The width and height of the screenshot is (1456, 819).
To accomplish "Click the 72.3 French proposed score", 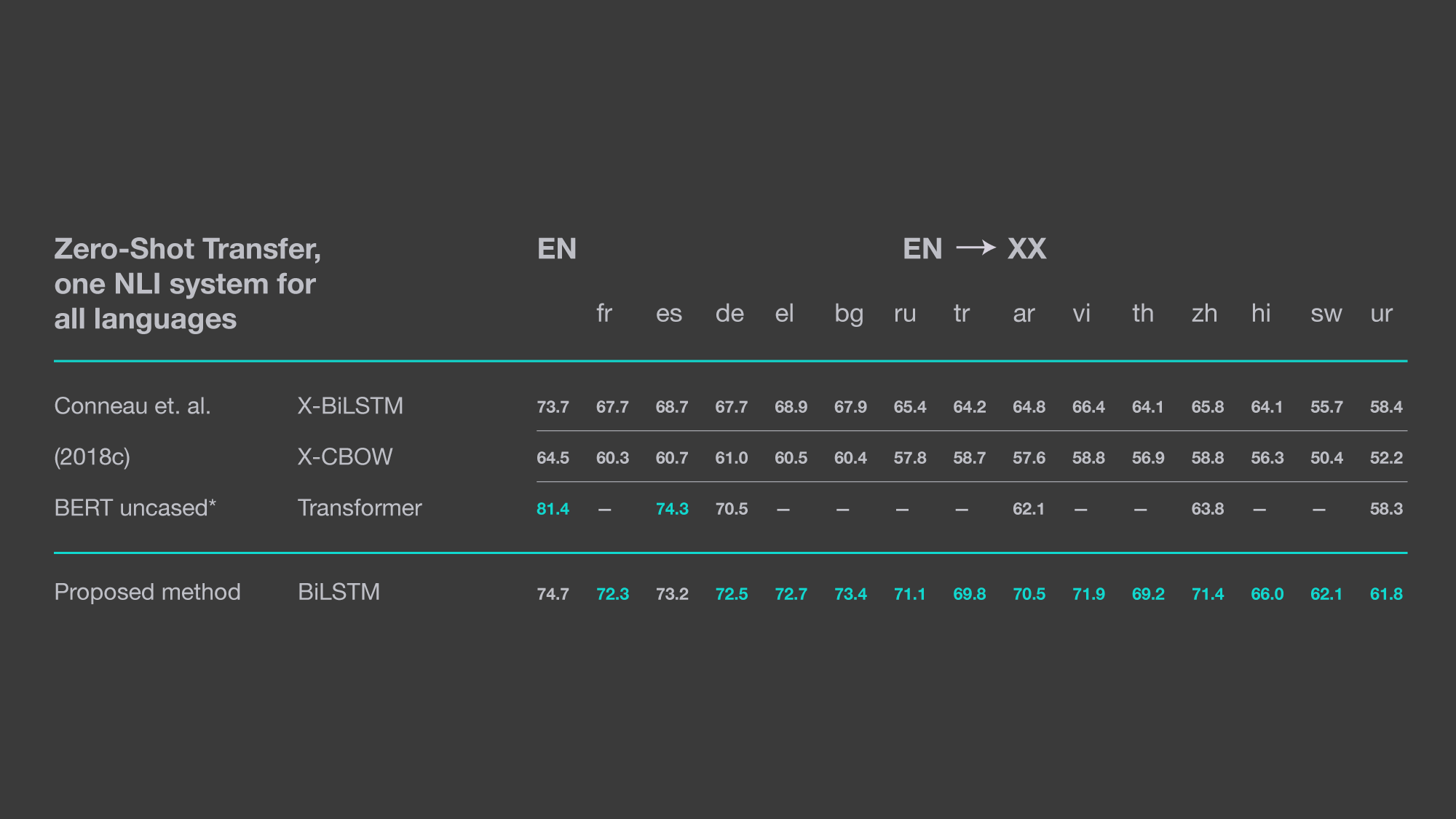I will pos(612,594).
